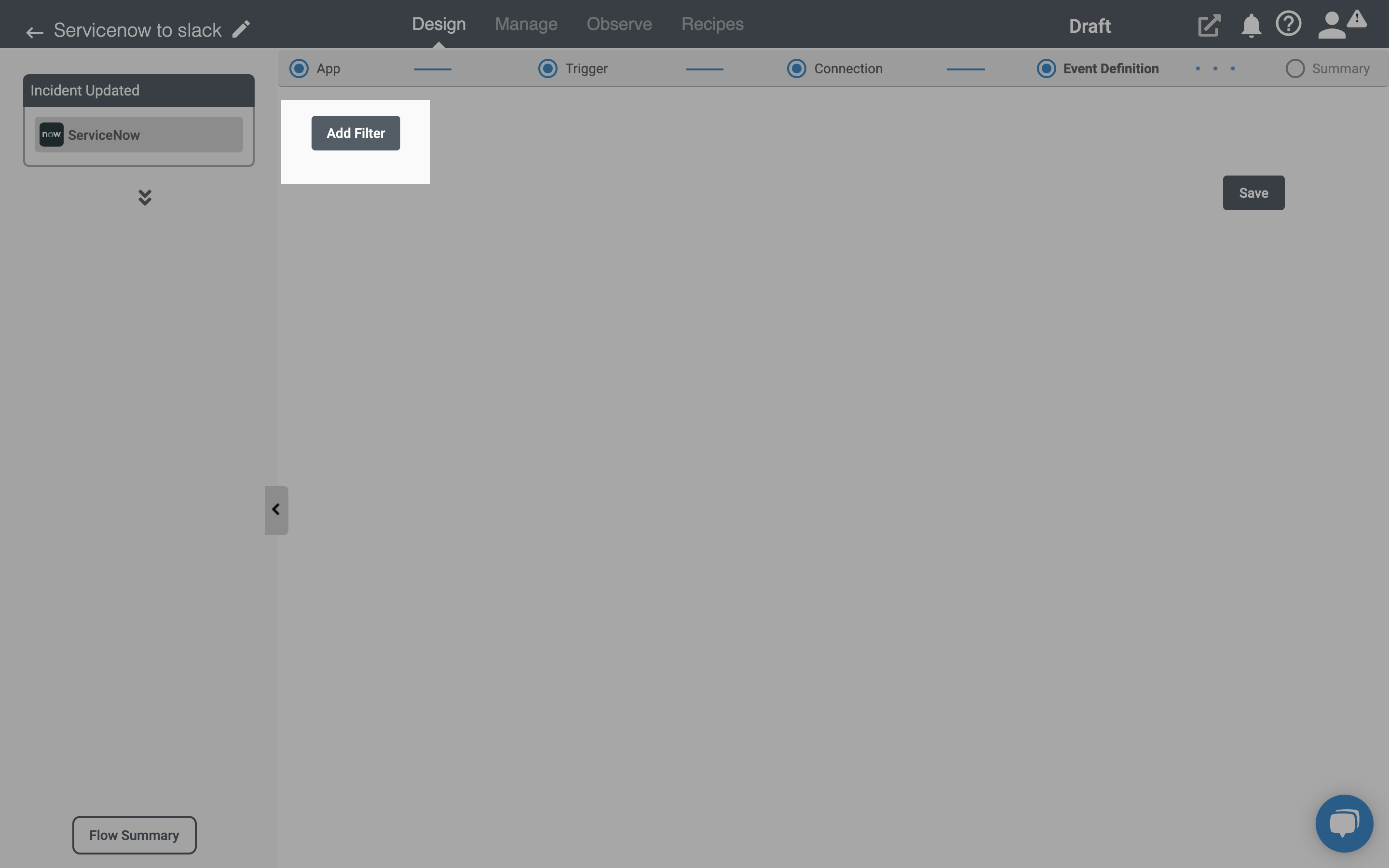Click the Incident Updated header
The width and height of the screenshot is (1389, 868).
coord(138,90)
